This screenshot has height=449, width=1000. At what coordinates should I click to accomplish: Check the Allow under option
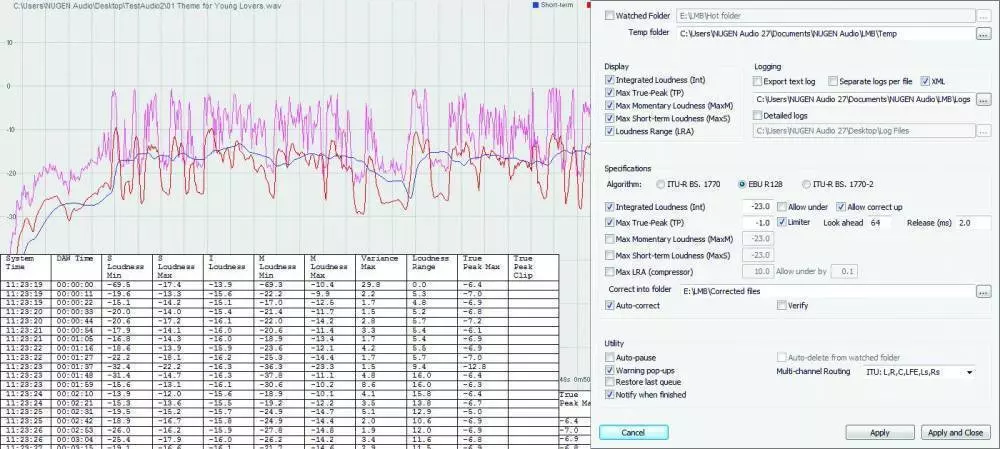782,207
